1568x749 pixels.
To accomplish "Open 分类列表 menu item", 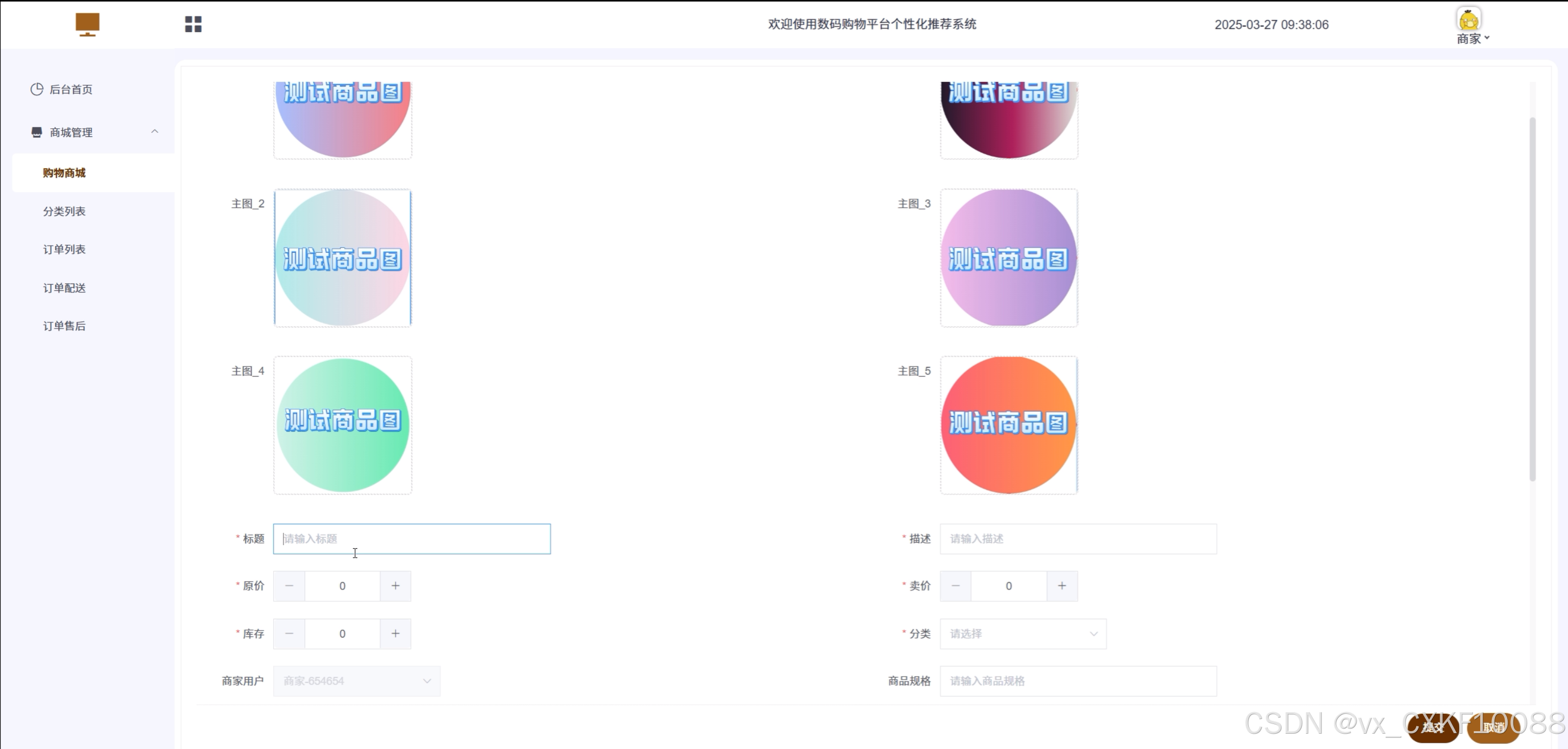I will 64,212.
